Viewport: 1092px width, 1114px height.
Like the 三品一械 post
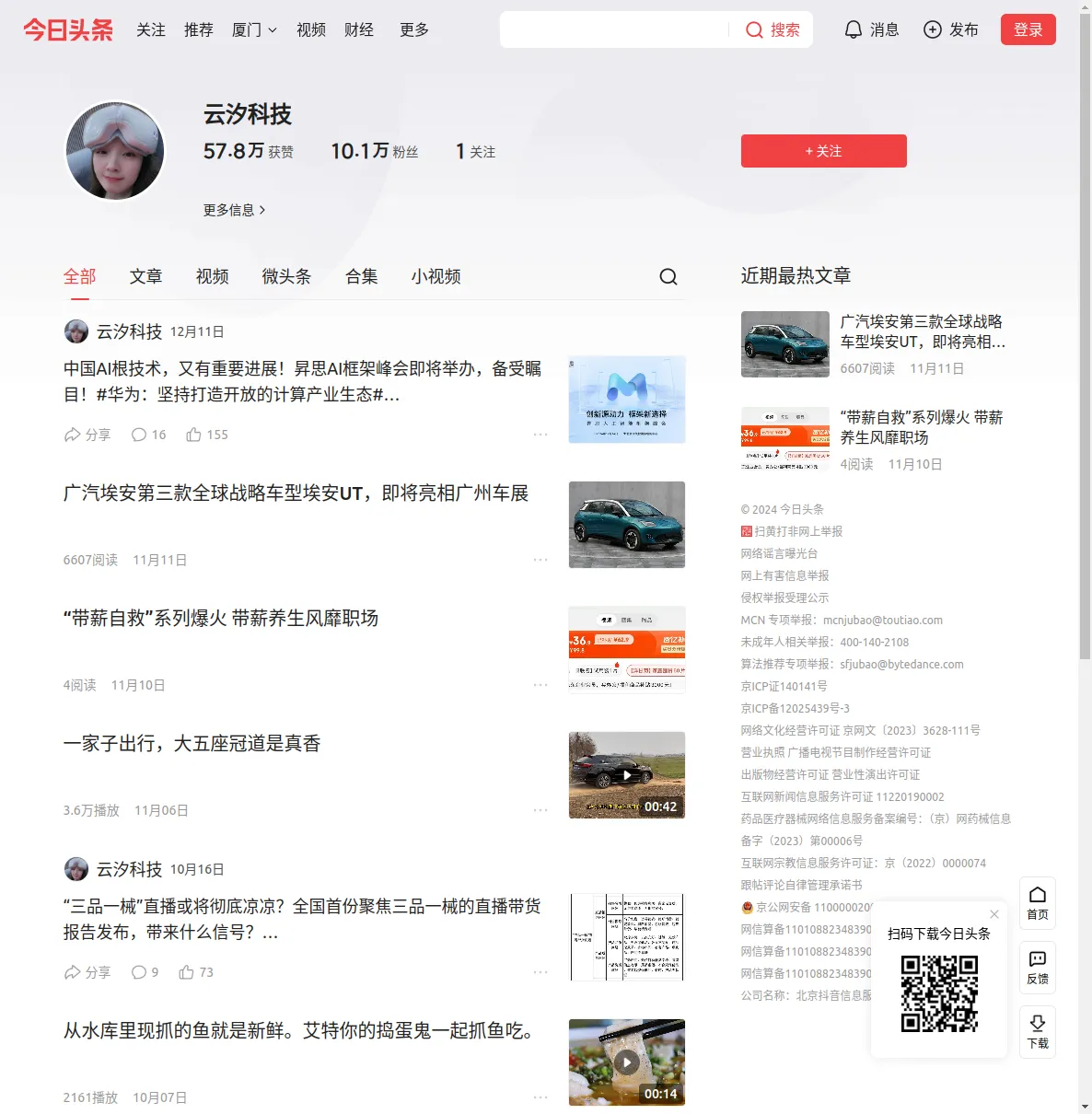196,972
